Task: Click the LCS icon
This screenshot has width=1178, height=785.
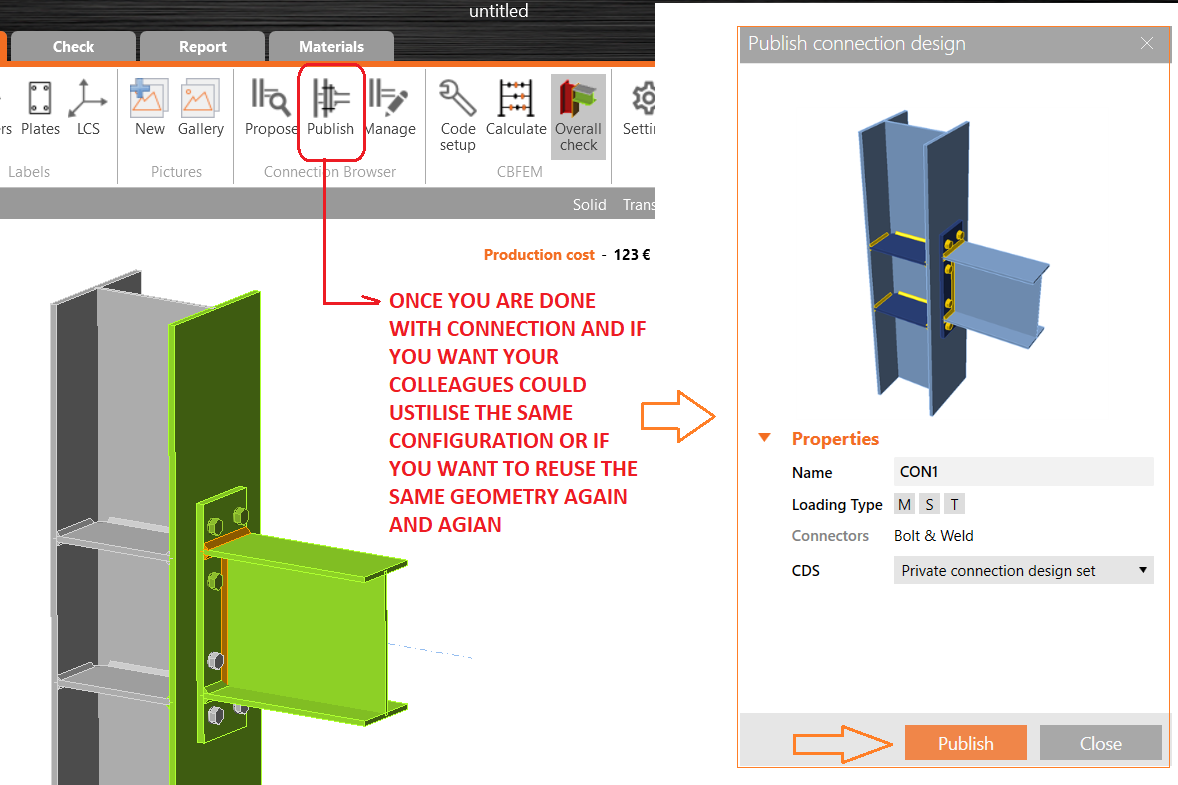Action: (88, 107)
